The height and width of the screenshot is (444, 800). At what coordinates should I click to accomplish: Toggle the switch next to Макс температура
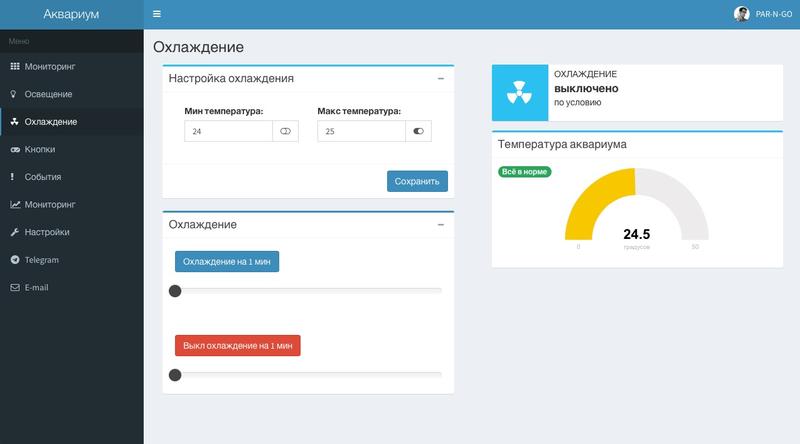click(x=418, y=131)
